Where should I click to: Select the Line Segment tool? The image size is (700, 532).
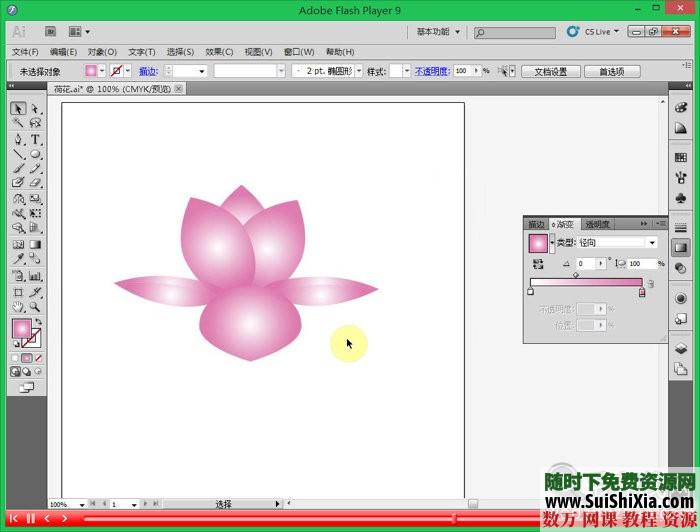pyautogui.click(x=18, y=154)
